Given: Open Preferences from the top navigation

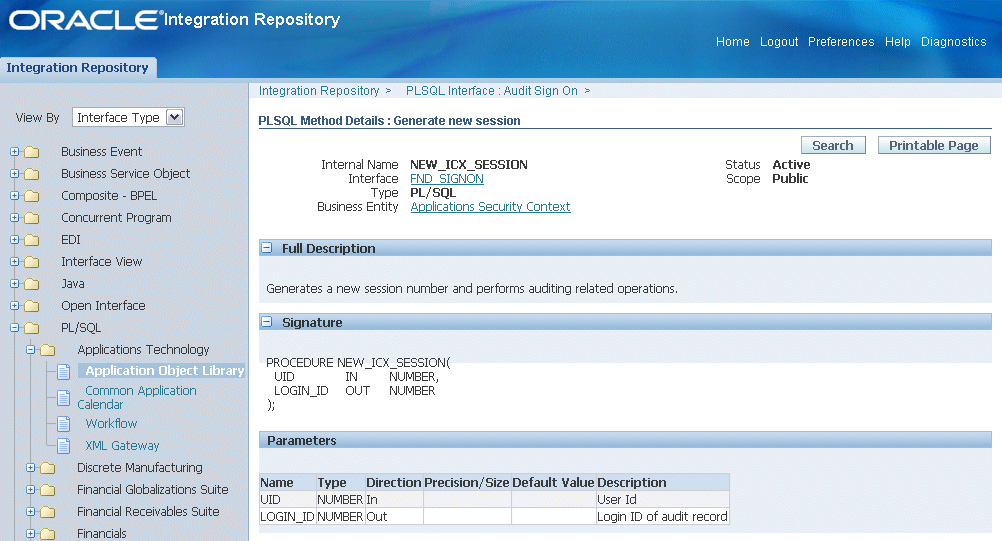Looking at the screenshot, I should click(x=841, y=42).
